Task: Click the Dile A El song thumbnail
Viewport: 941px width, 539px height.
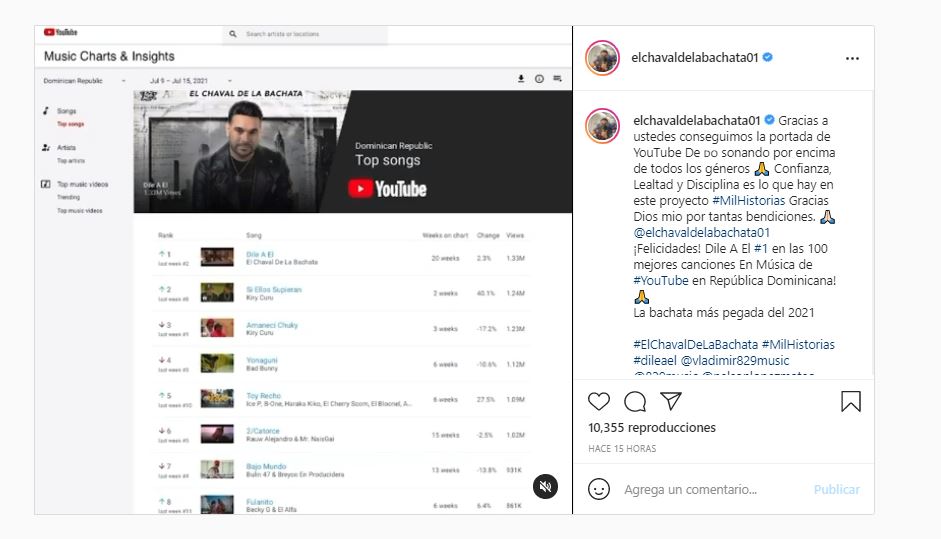Action: point(217,257)
